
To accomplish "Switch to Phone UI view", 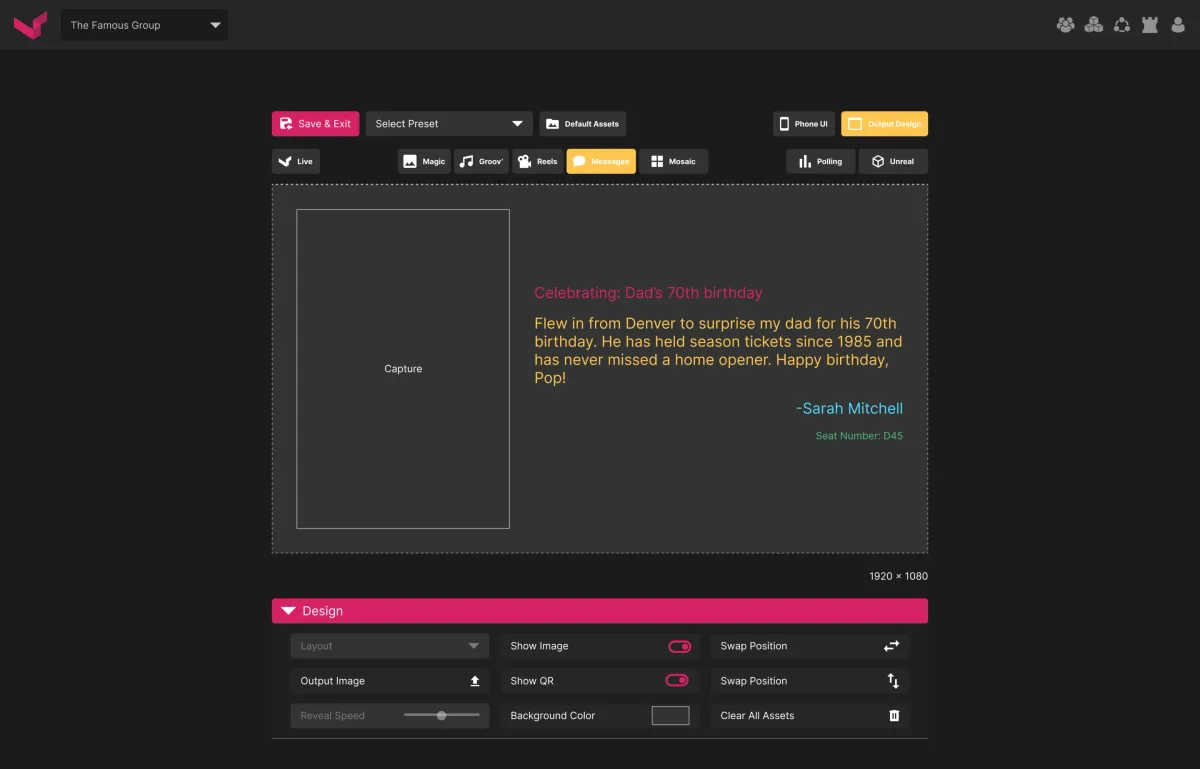I will pos(804,124).
